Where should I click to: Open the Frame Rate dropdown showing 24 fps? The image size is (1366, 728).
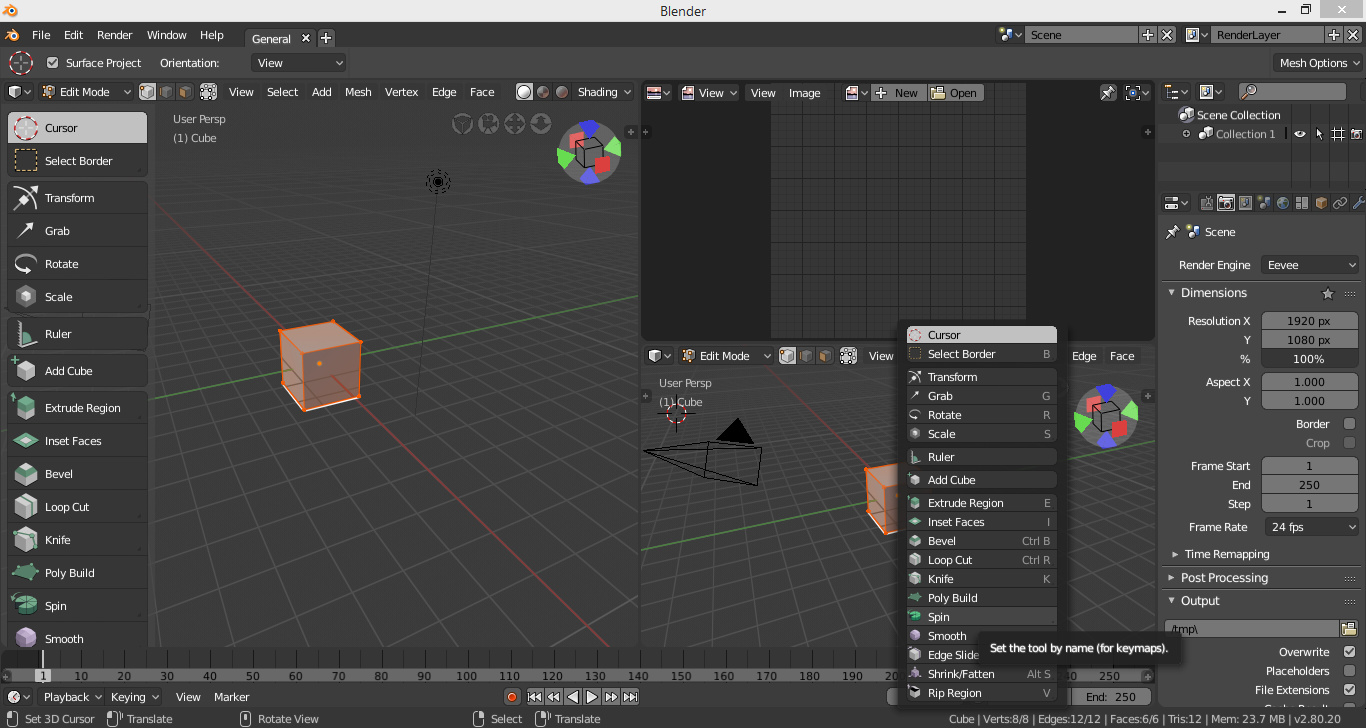coord(1310,527)
